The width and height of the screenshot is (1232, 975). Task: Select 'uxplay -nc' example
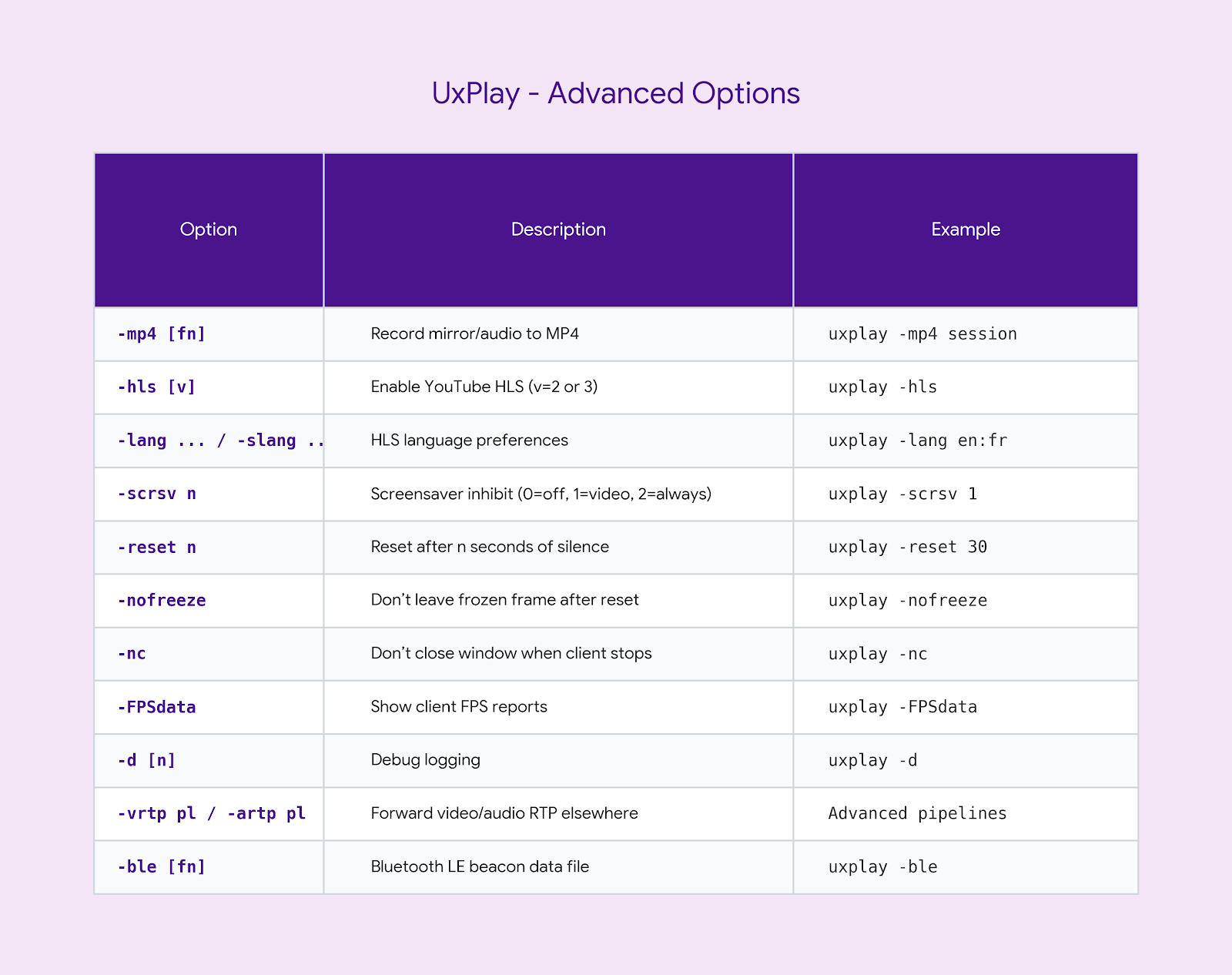point(877,654)
